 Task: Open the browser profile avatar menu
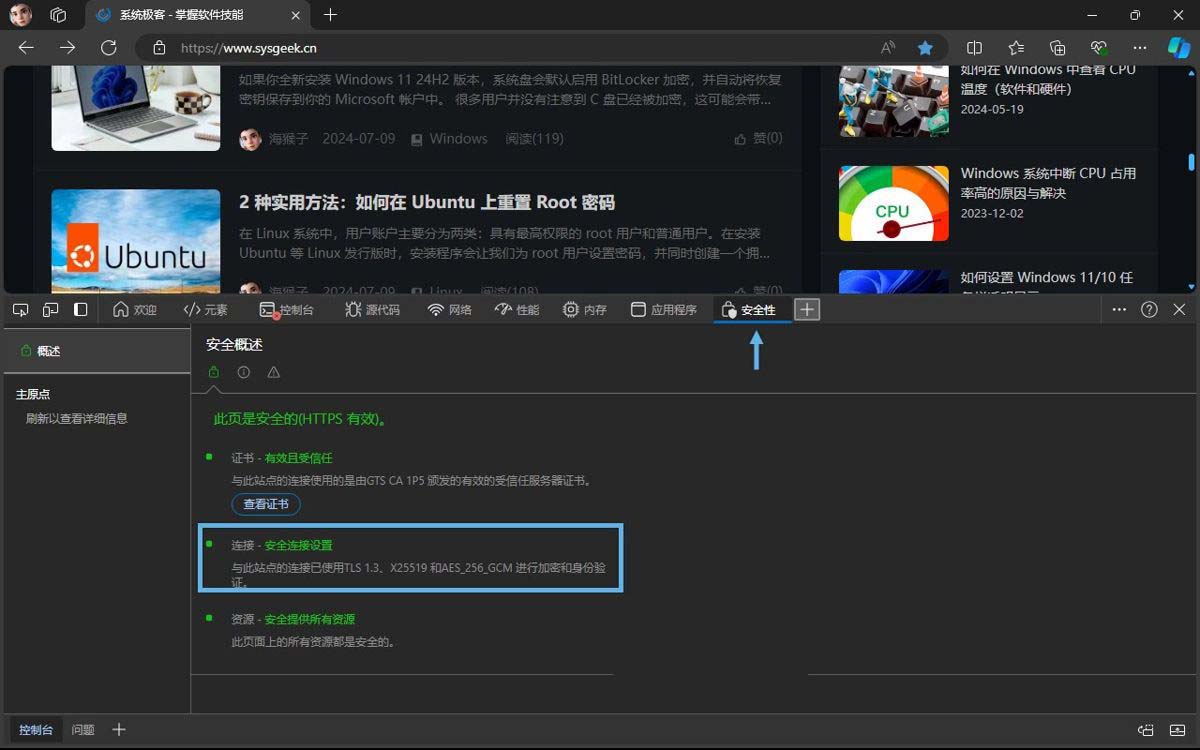pyautogui.click(x=20, y=15)
